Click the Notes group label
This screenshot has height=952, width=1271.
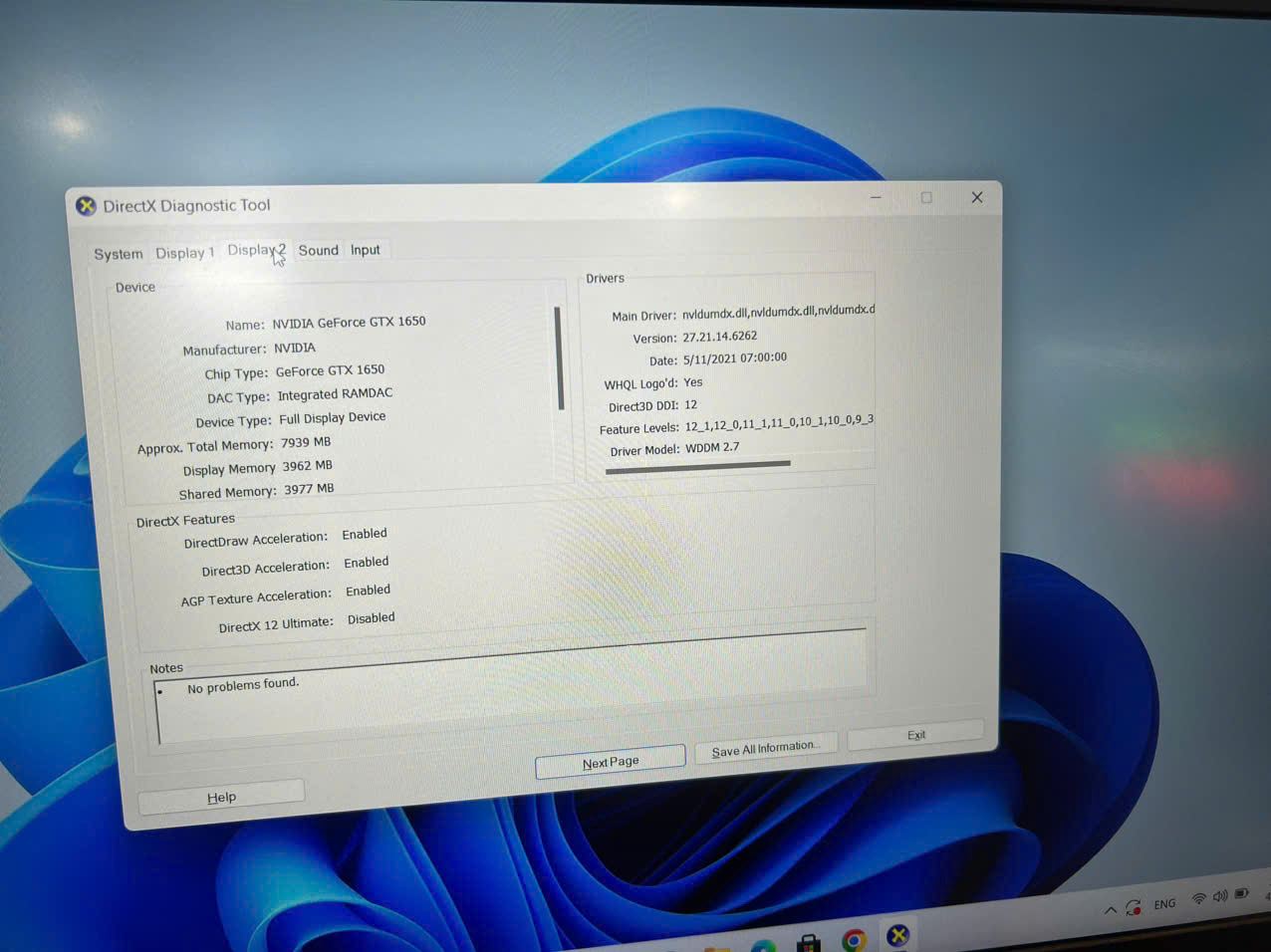pyautogui.click(x=166, y=668)
